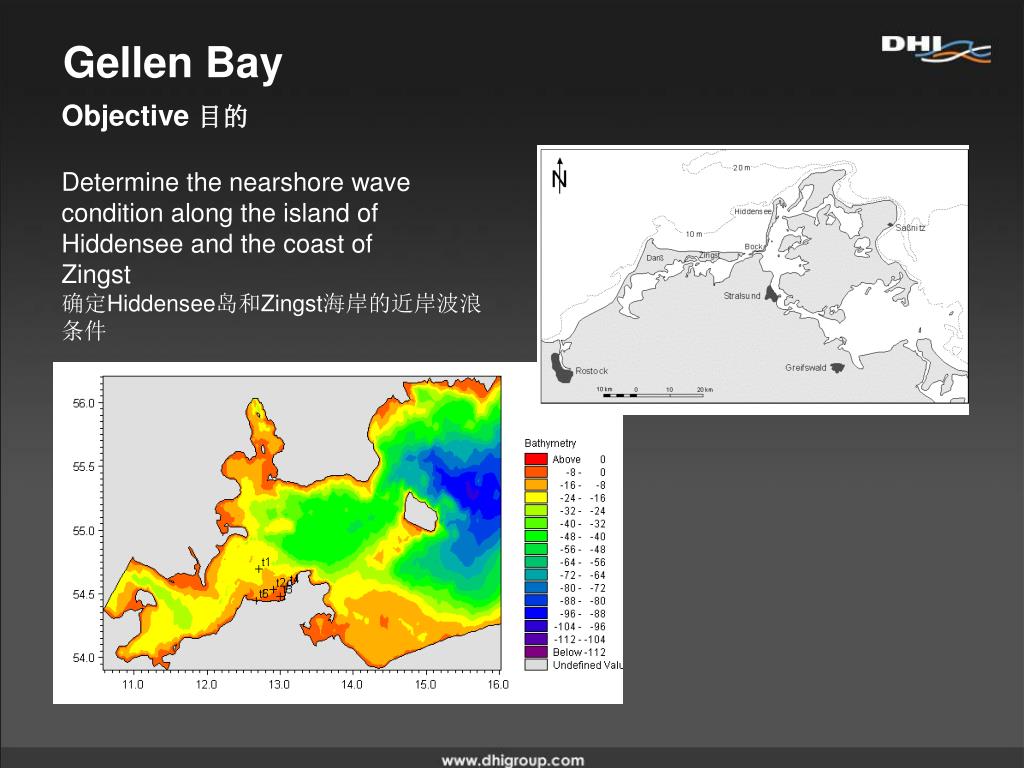
Task: Pick the red 'Above 0' legend swatch
Action: point(536,459)
